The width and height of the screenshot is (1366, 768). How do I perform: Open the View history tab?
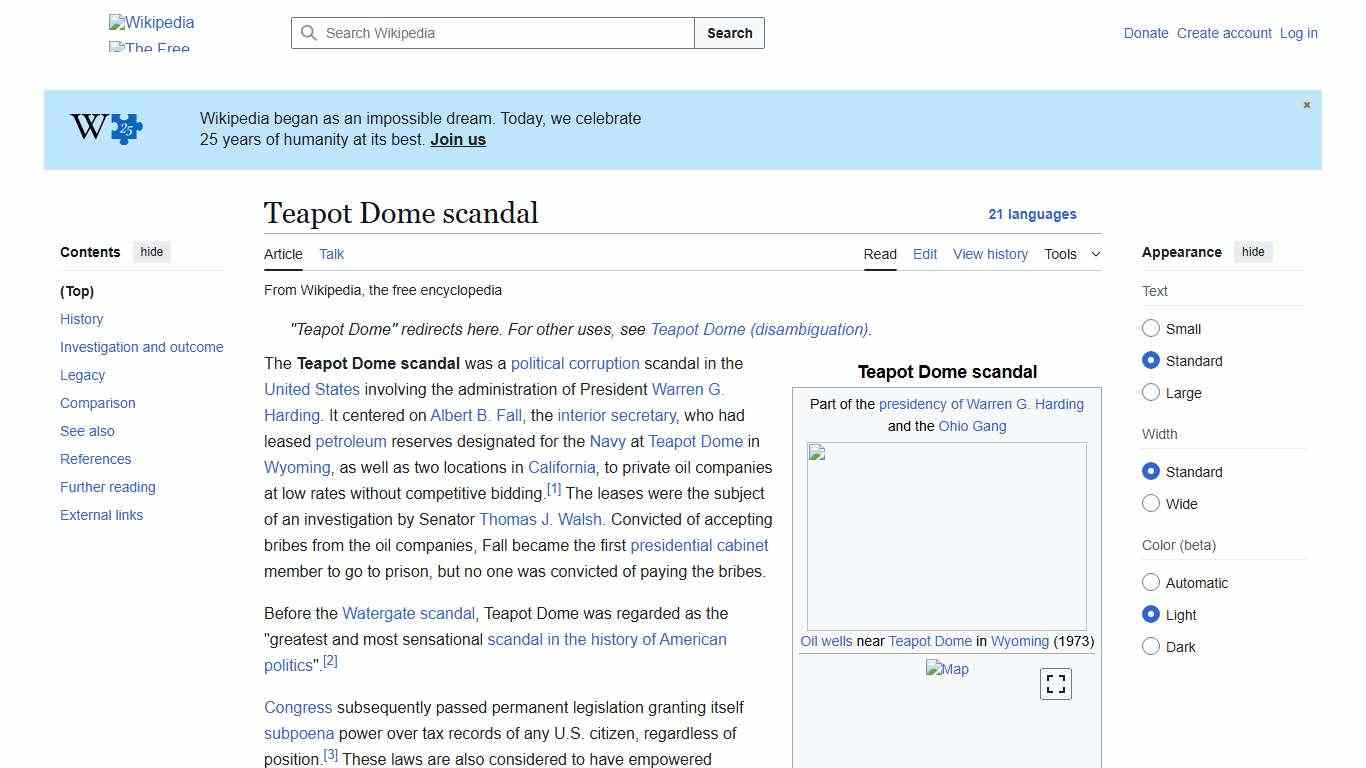pos(990,254)
